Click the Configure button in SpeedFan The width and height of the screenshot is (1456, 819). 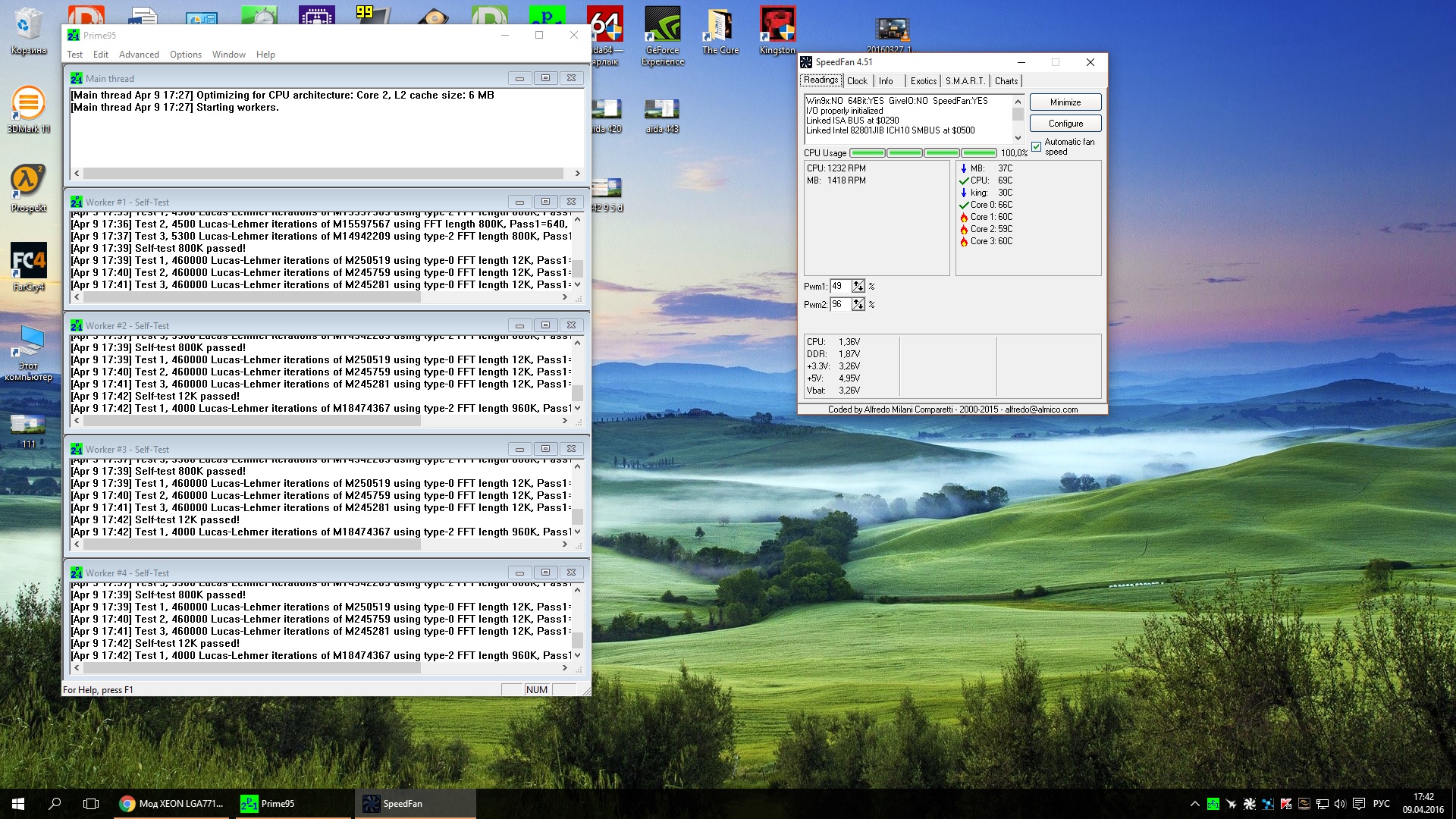tap(1065, 124)
